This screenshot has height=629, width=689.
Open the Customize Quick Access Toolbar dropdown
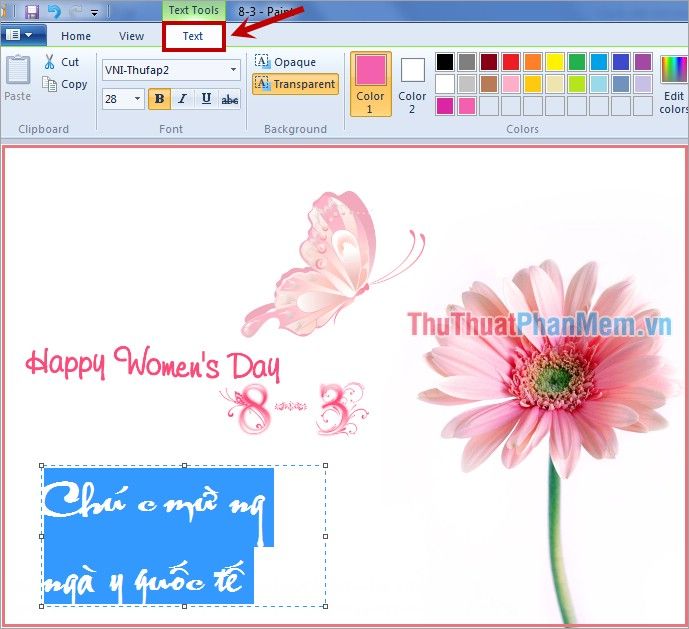click(x=94, y=13)
